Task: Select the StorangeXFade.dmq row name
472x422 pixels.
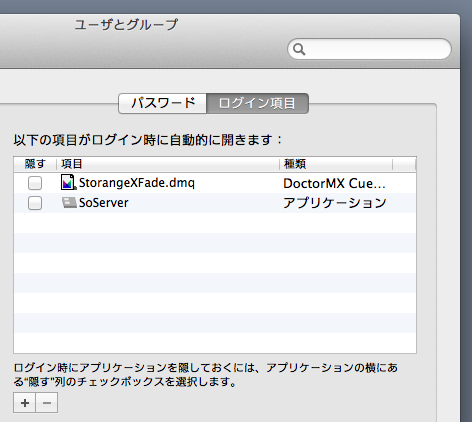Action: pyautogui.click(x=137, y=183)
